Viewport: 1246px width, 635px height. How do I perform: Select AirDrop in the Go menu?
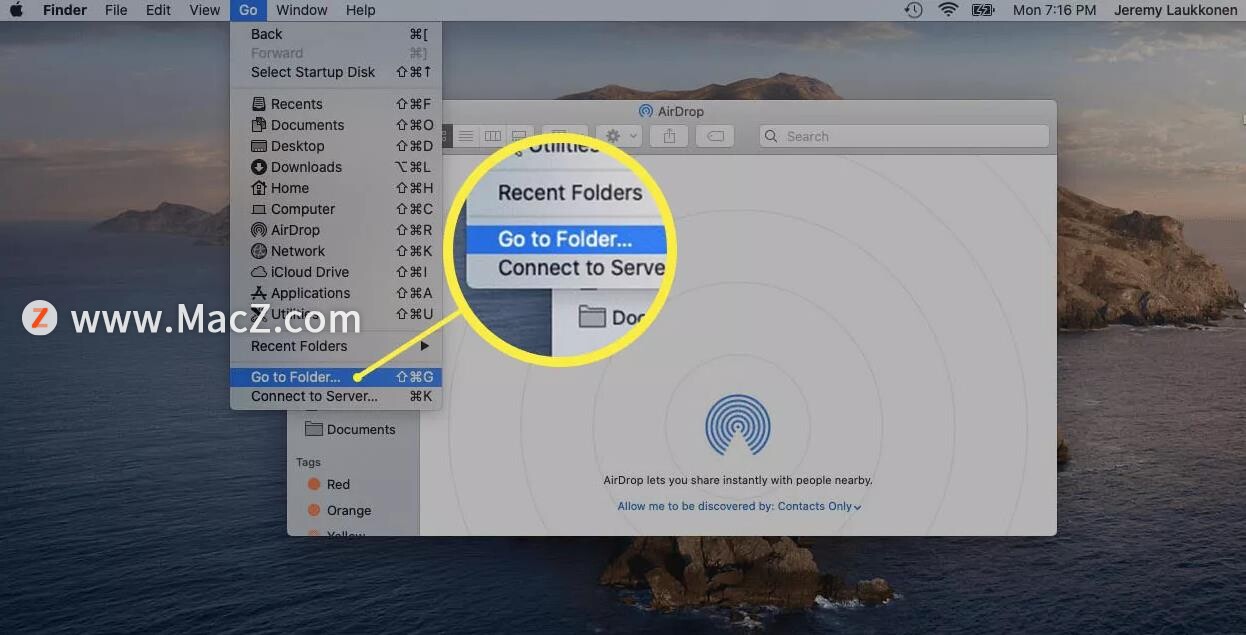coord(336,230)
